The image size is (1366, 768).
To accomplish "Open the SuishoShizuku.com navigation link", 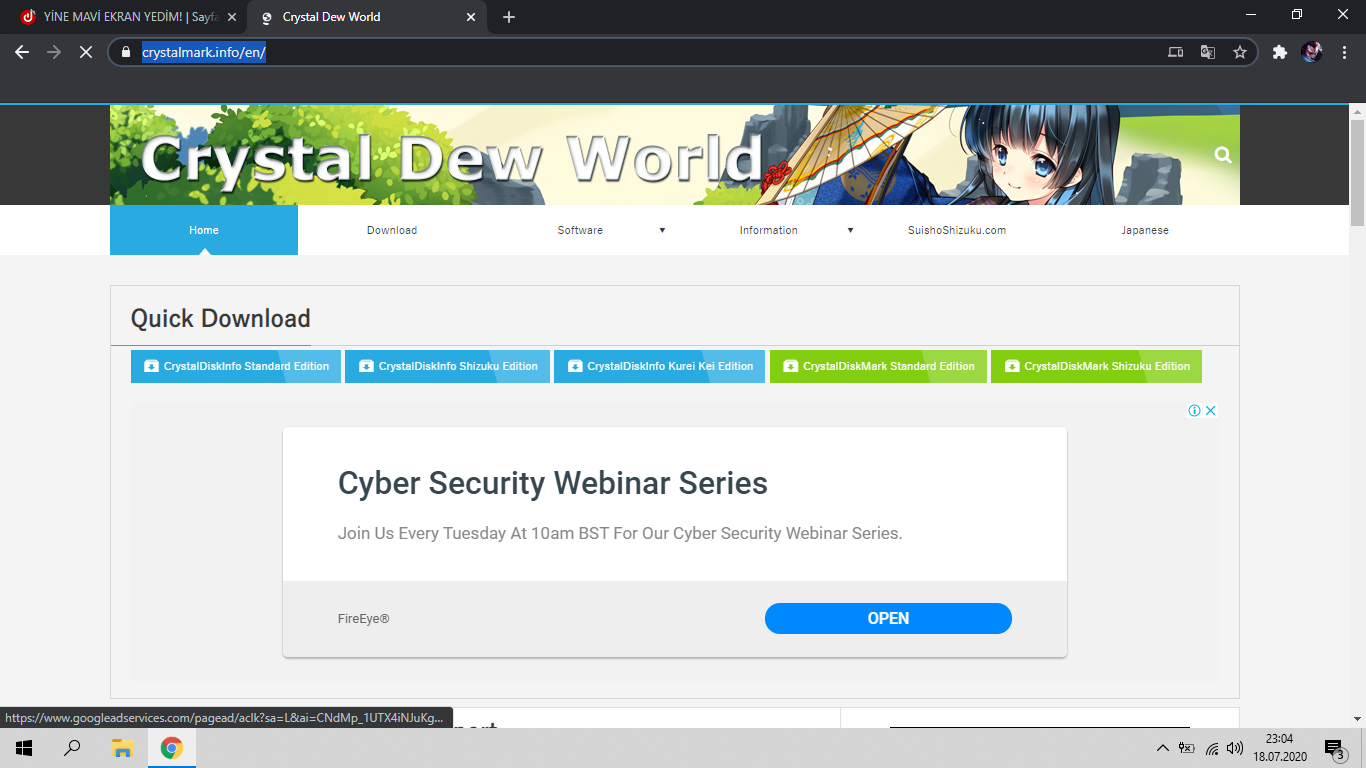I will pyautogui.click(x=957, y=230).
